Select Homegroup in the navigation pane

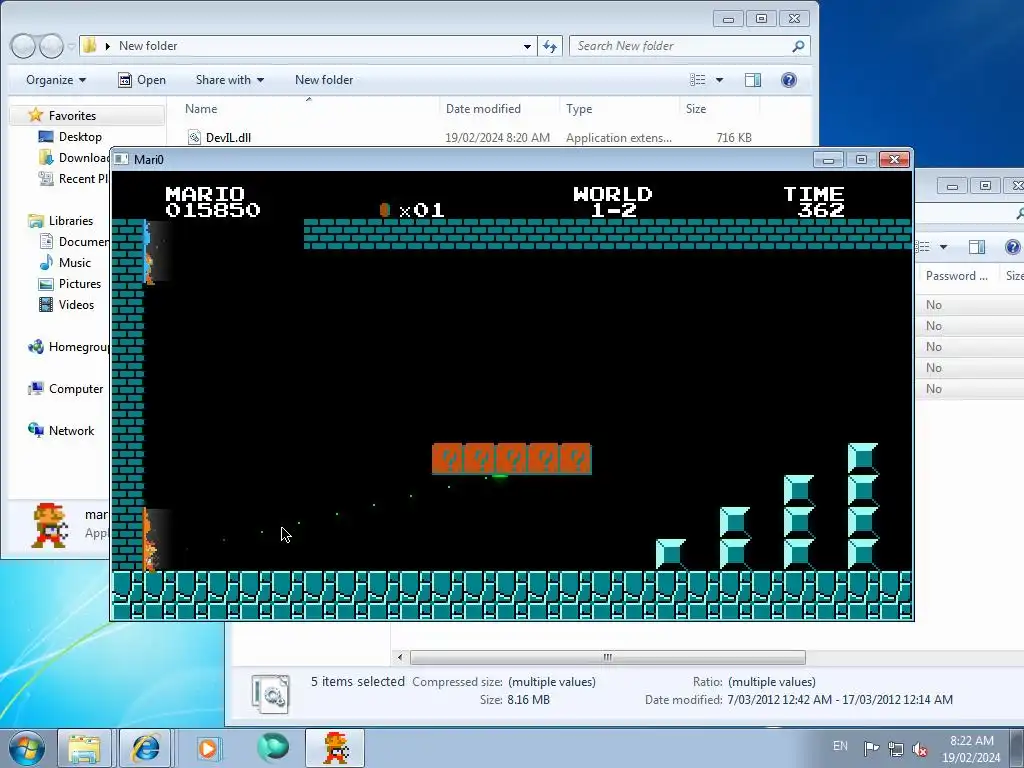[78, 347]
